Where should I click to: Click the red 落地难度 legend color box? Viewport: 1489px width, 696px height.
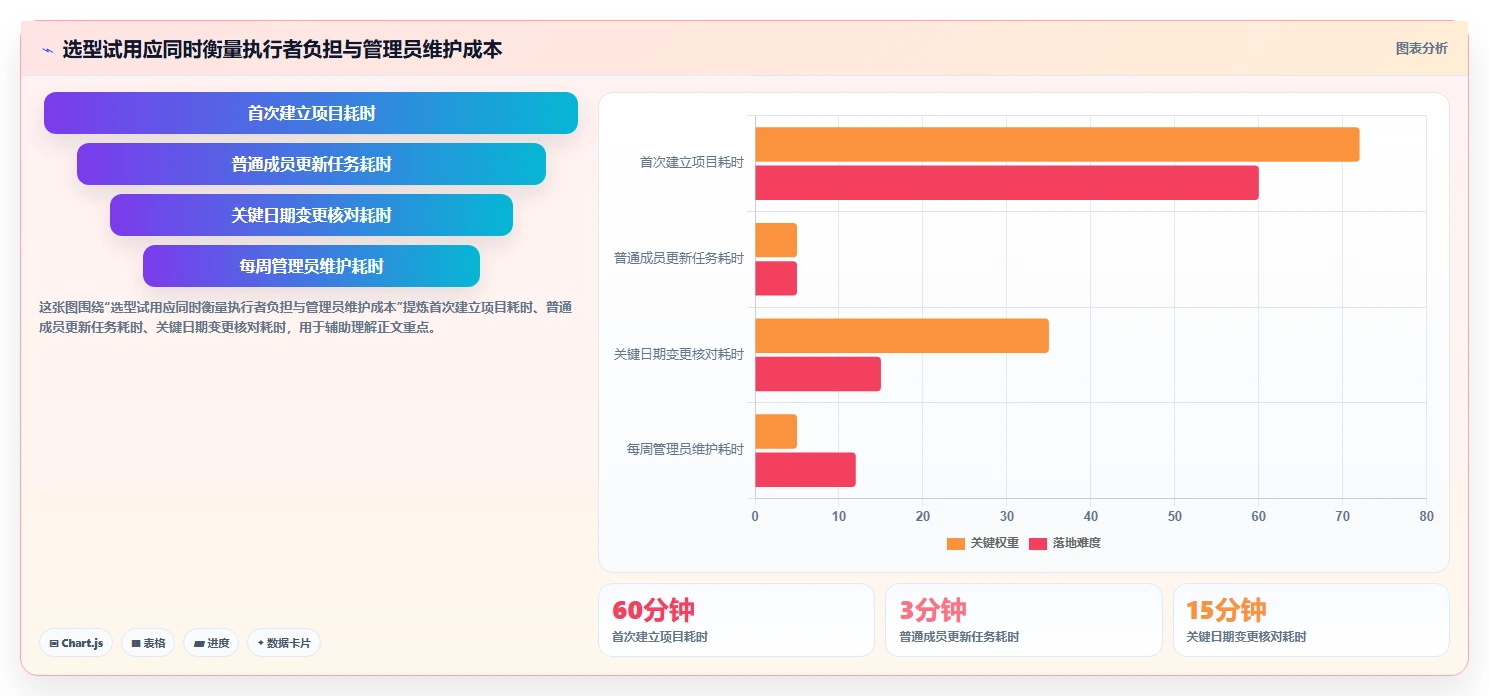pyautogui.click(x=1038, y=543)
